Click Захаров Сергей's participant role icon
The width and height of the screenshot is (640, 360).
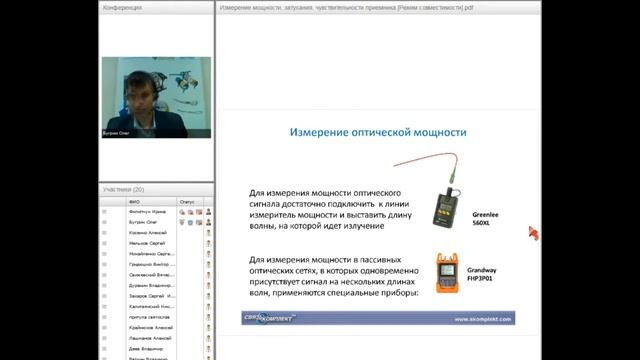pyautogui.click(x=209, y=296)
